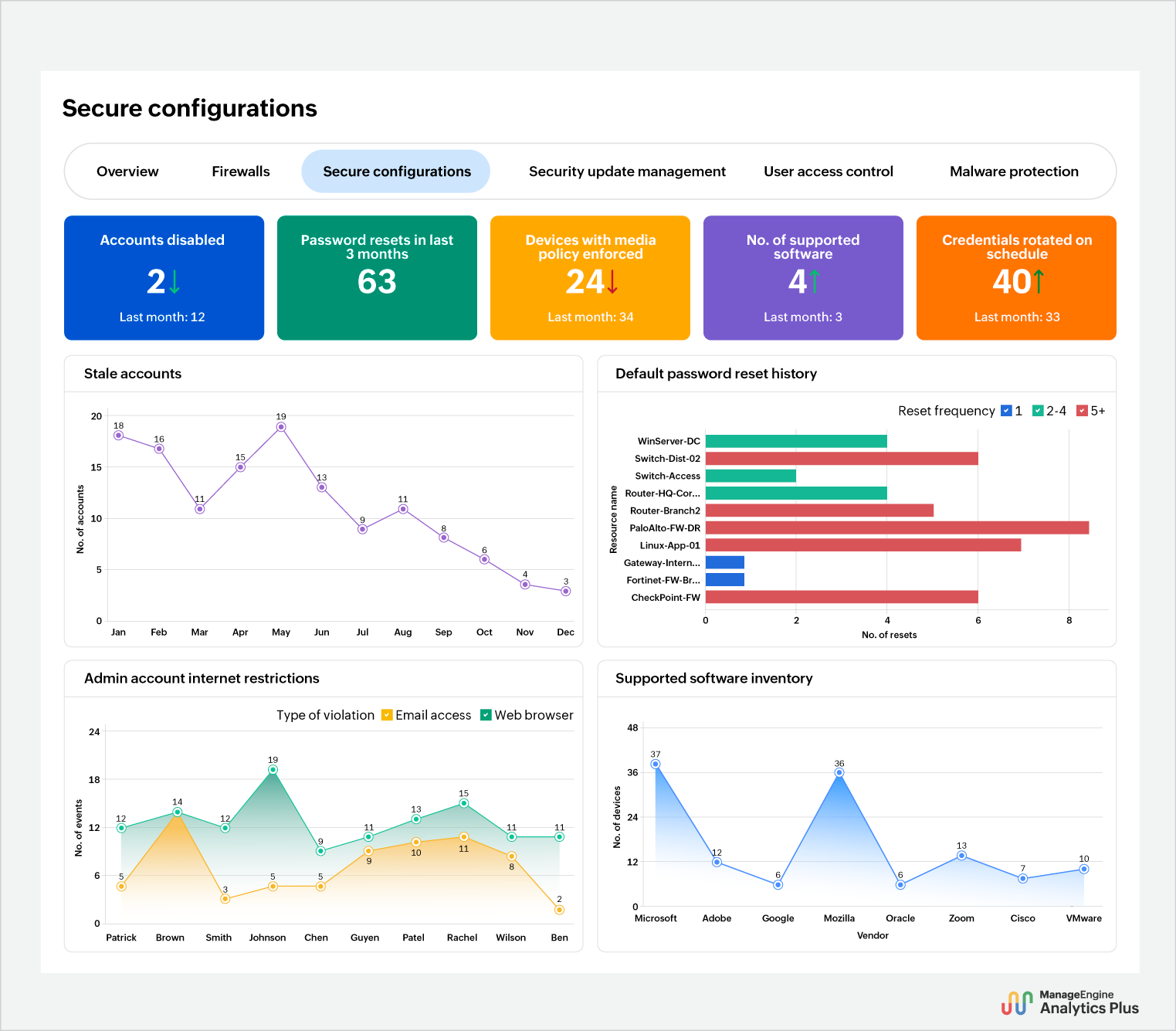
Task: Switch to the Firewalls tab
Action: coord(241,171)
